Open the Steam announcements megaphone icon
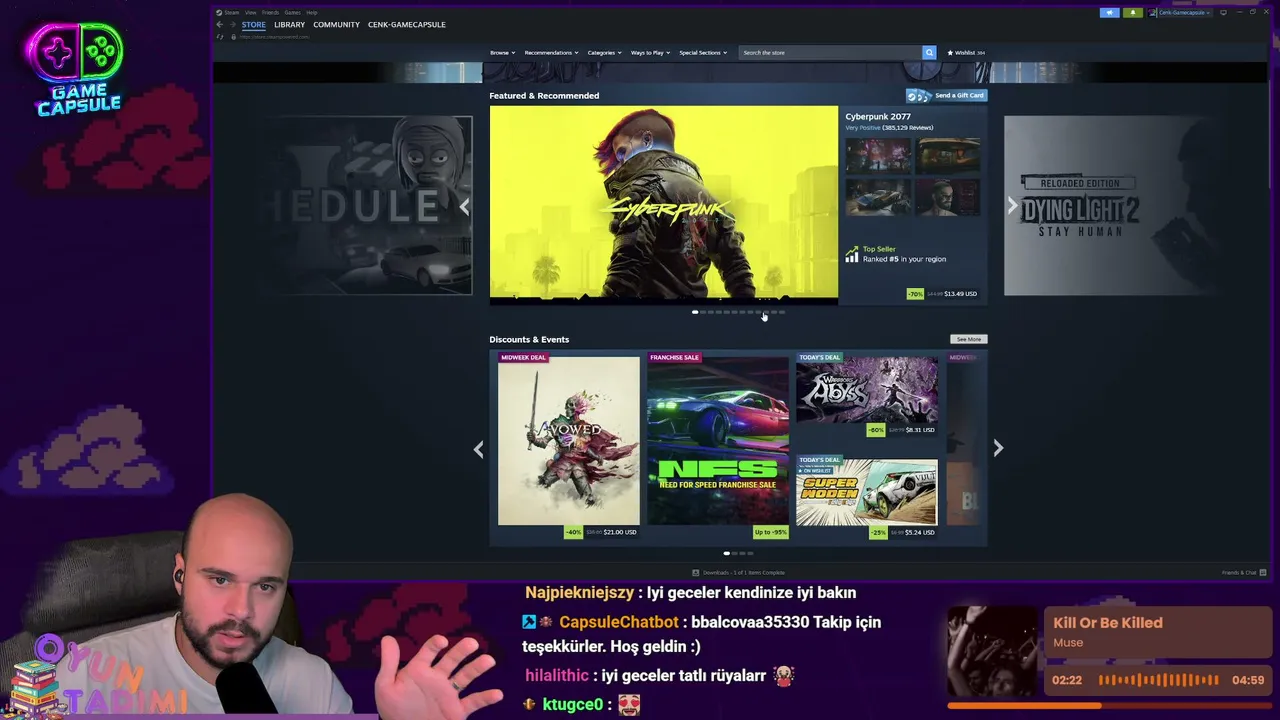Screen dimensions: 1280x720 point(1109,12)
